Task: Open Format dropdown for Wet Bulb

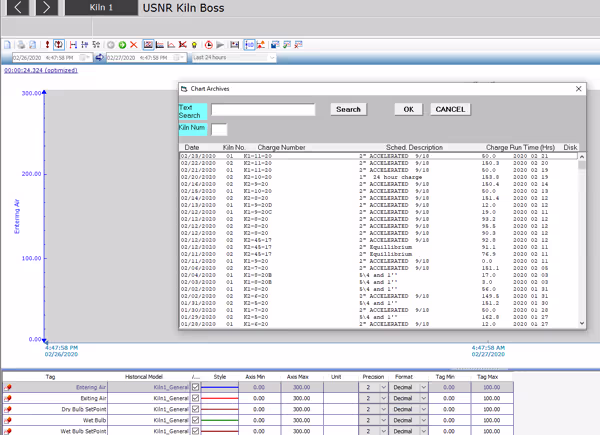Action: (424, 420)
